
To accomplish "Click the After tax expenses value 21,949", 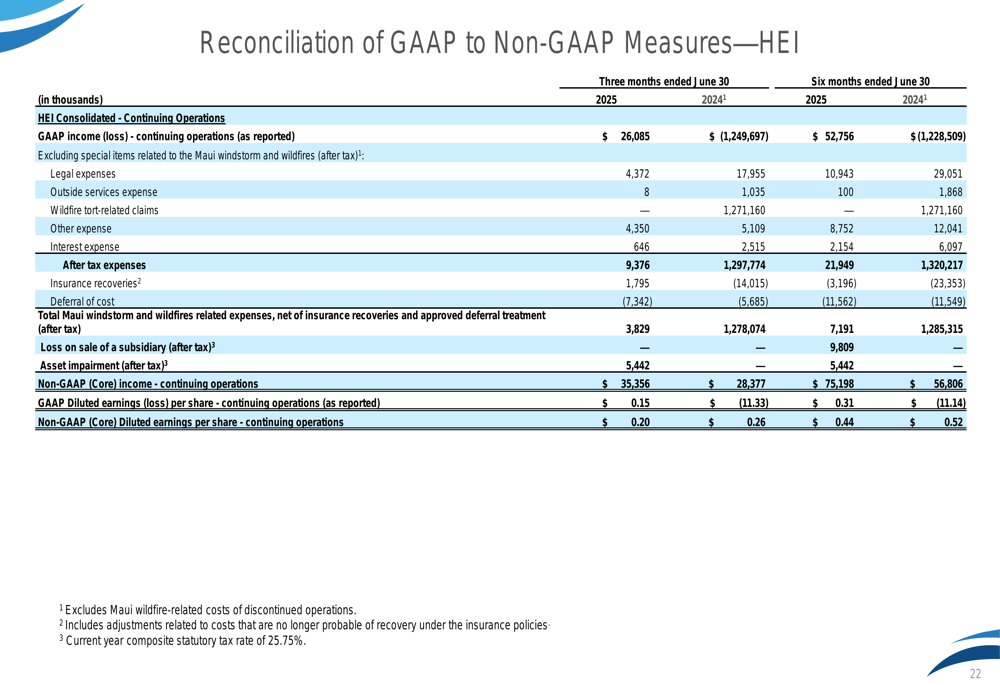I will pyautogui.click(x=839, y=265).
